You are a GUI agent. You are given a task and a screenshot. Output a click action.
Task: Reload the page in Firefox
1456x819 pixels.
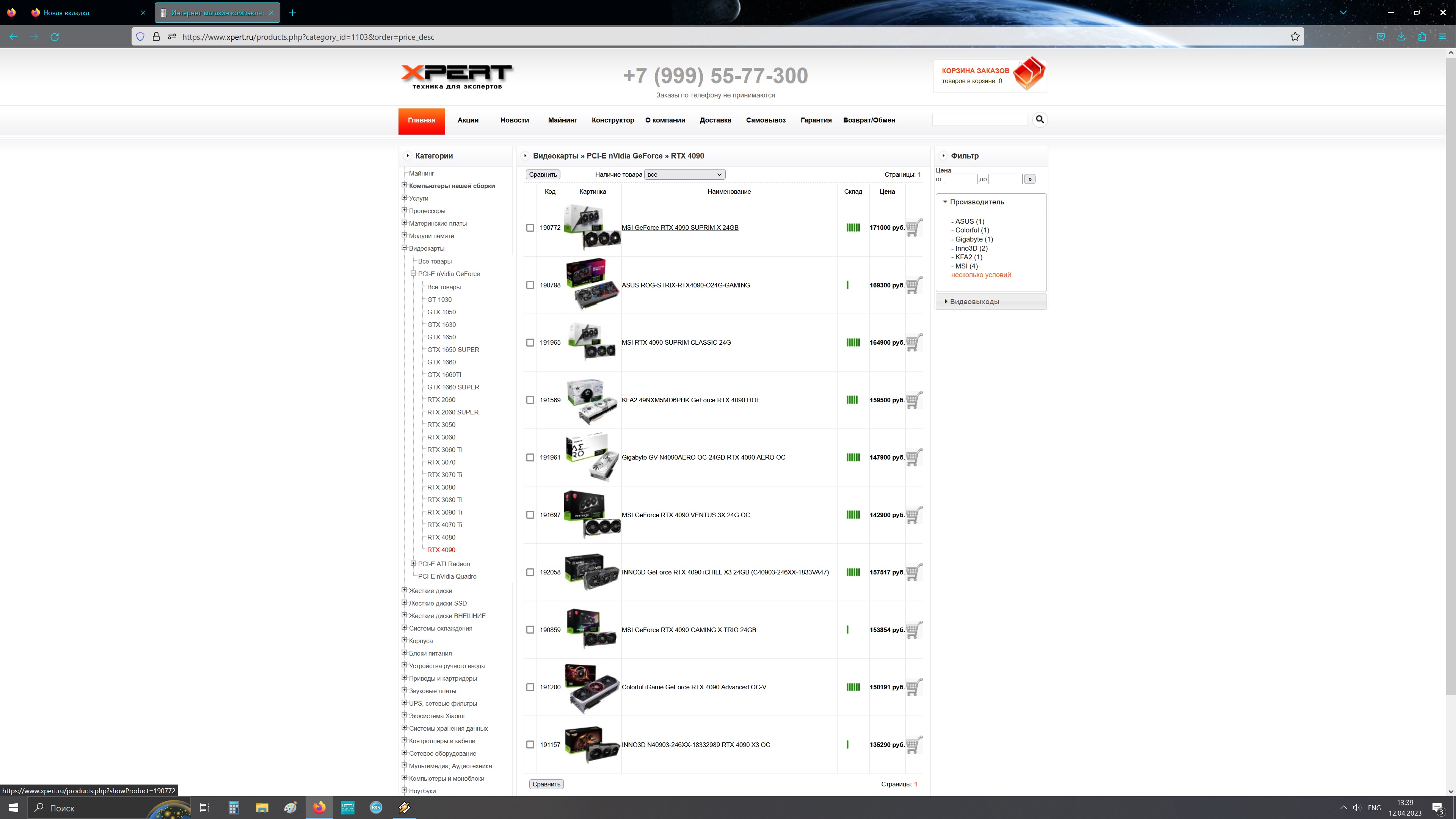(x=55, y=37)
